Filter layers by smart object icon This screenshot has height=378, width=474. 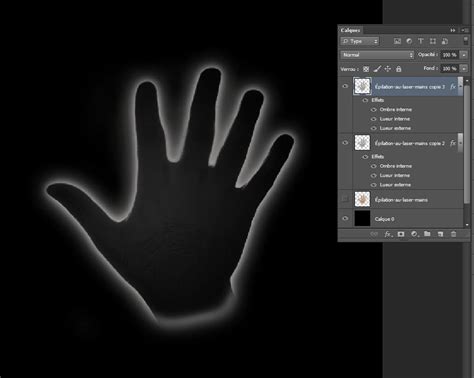pyautogui.click(x=445, y=41)
